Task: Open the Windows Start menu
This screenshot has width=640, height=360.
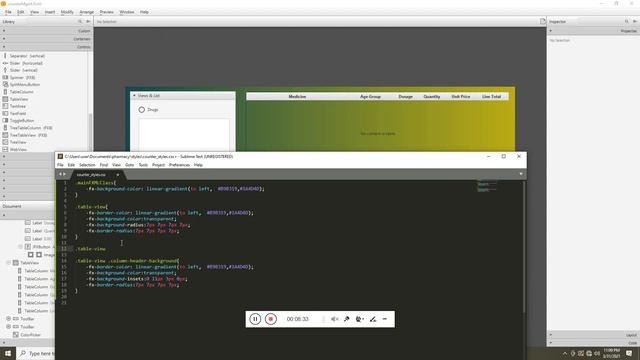Action: 8,353
